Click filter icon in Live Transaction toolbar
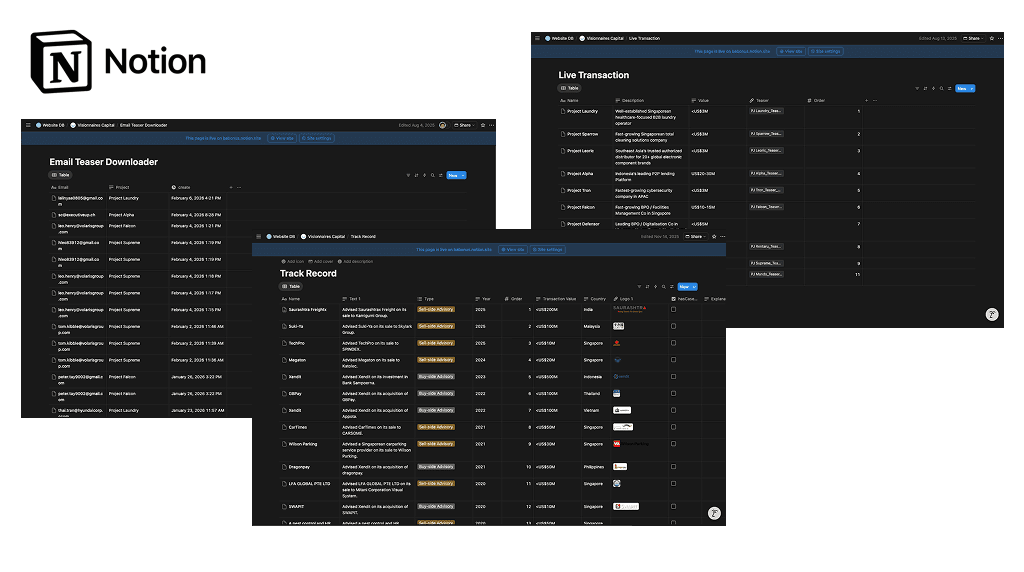This screenshot has height=572, width=1024. click(917, 88)
